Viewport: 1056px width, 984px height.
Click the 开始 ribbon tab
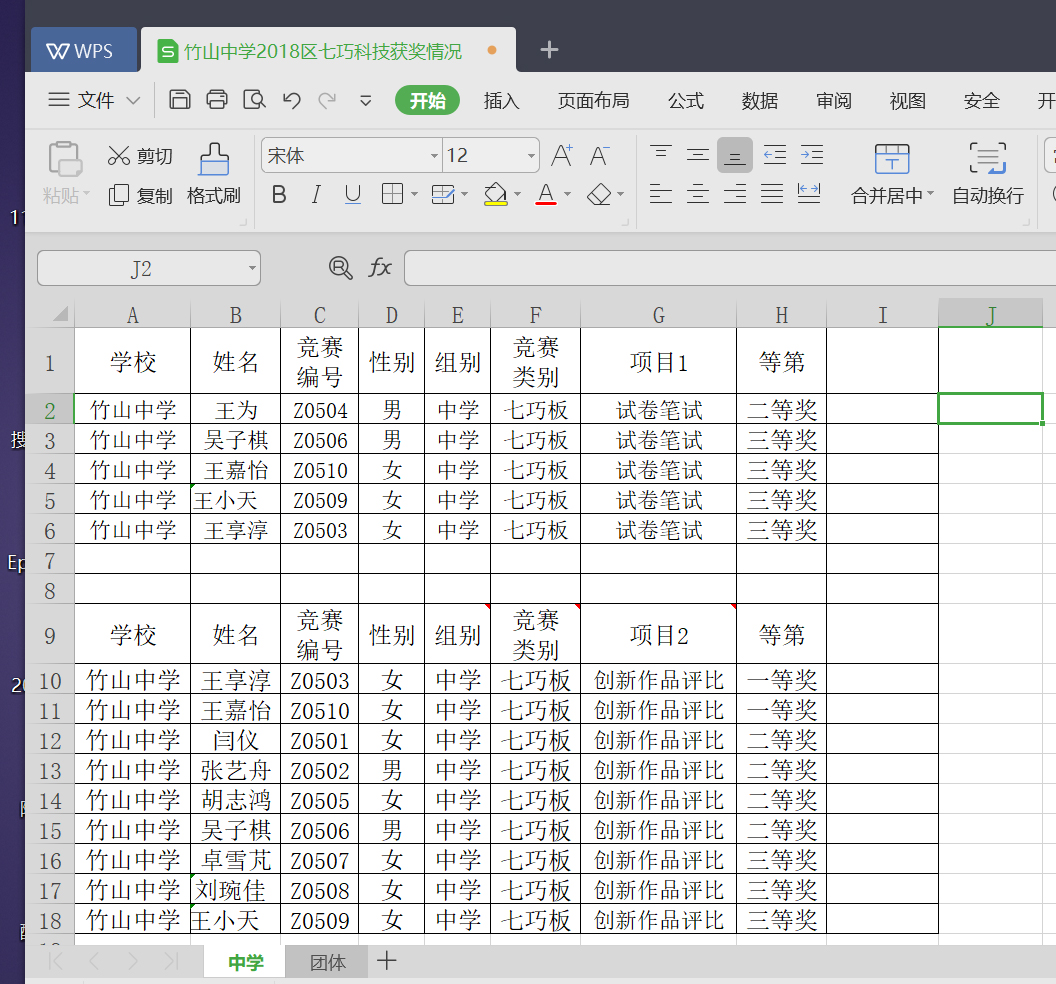click(x=427, y=100)
